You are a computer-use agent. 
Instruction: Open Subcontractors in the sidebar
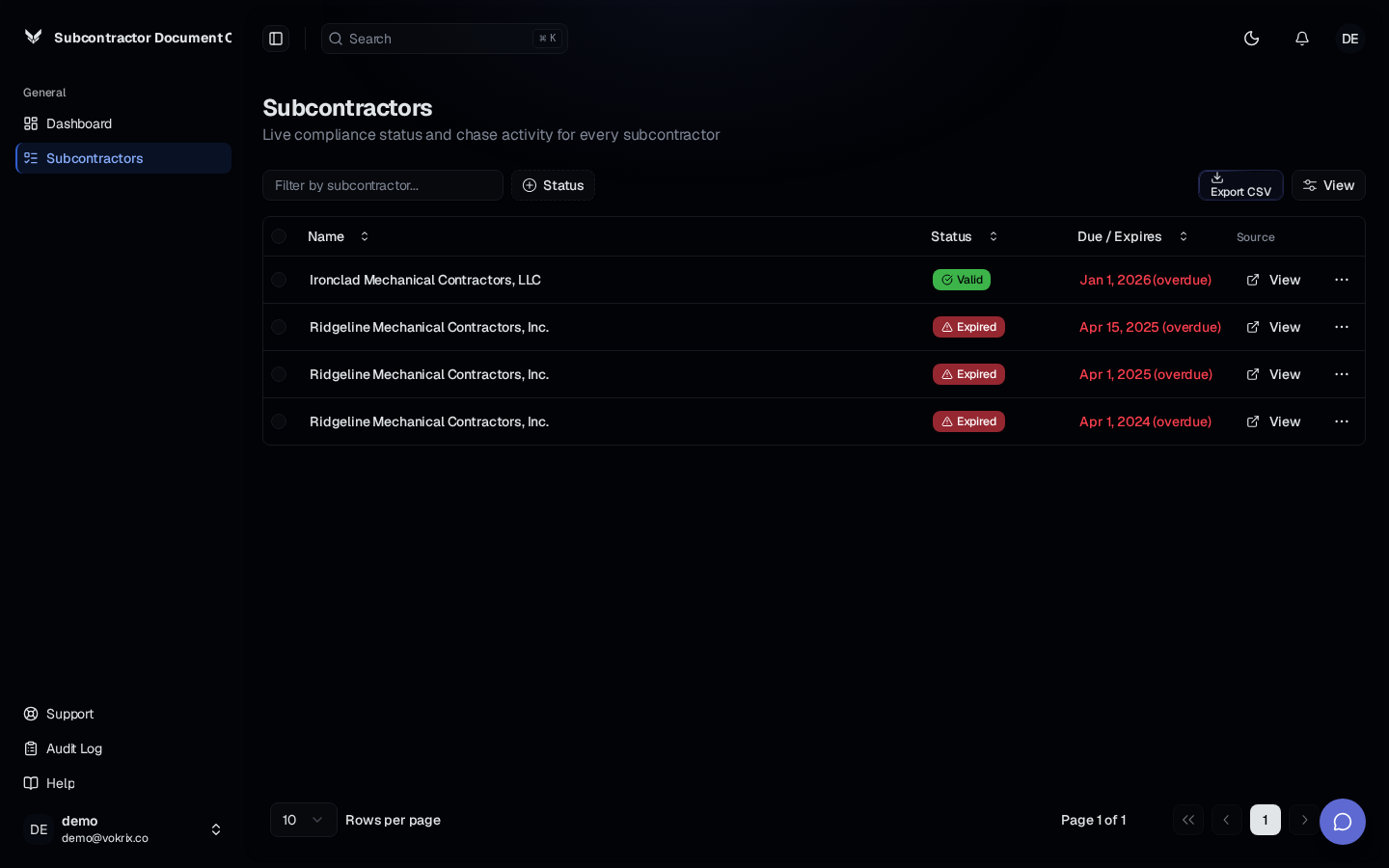(123, 158)
